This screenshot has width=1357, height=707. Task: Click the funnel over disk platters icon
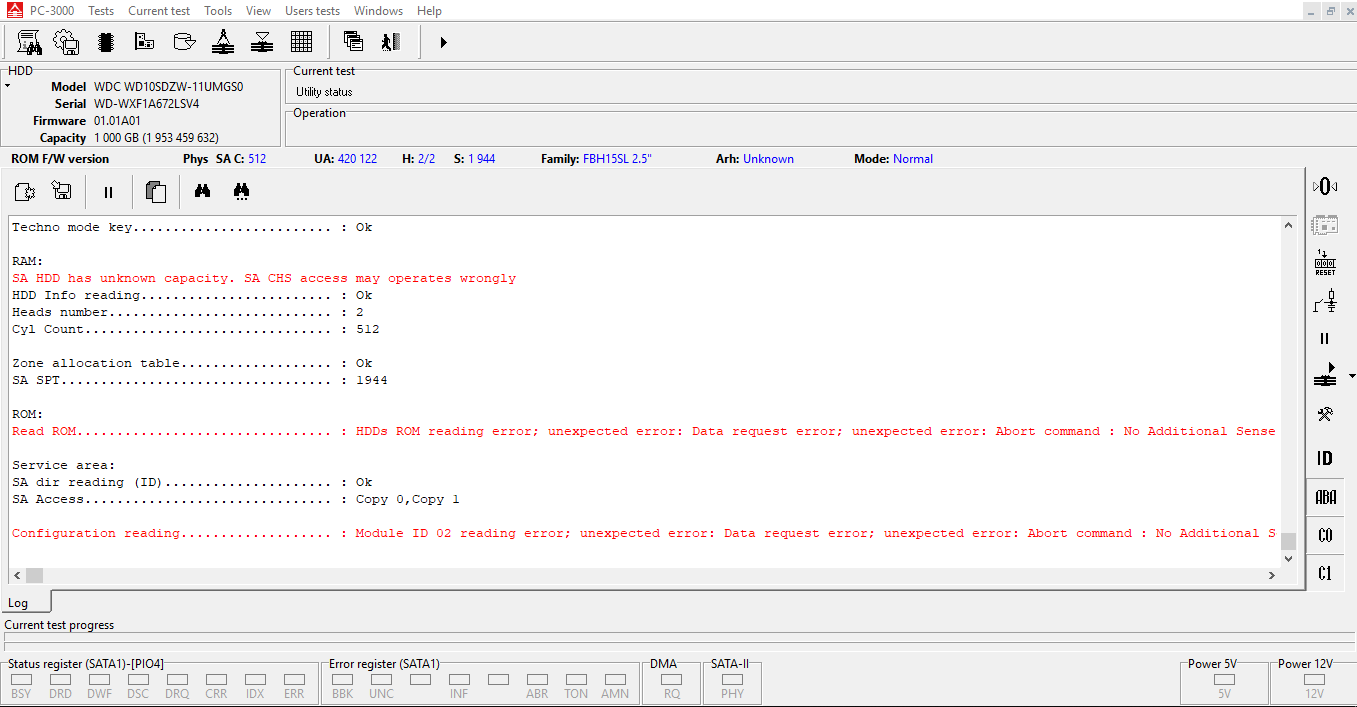pos(262,42)
